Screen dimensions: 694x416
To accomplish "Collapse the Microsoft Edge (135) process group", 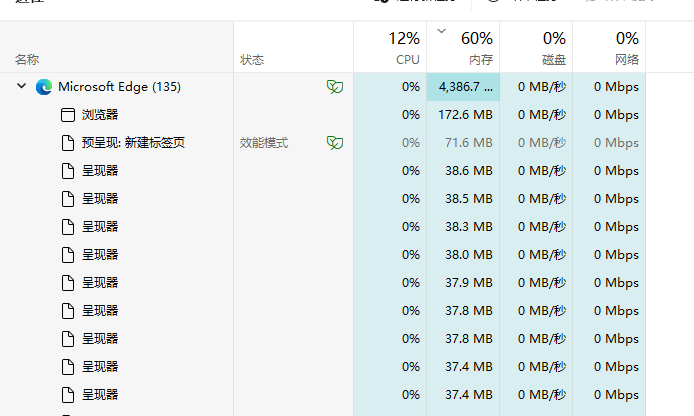I will point(21,86).
